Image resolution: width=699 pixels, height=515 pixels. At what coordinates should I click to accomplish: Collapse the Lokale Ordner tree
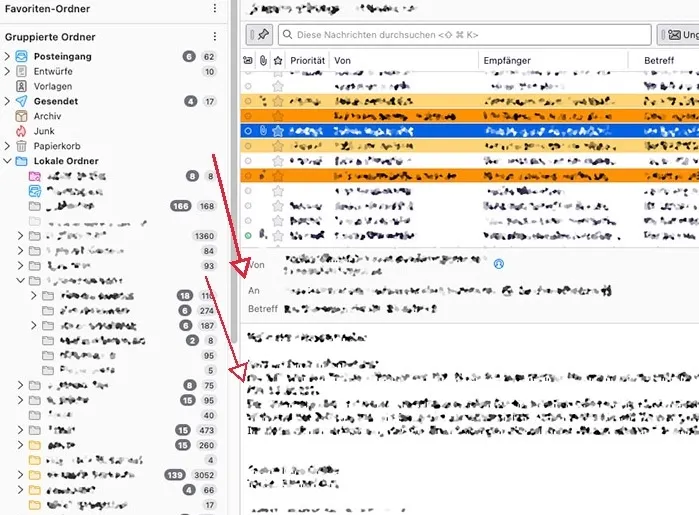pos(7,161)
